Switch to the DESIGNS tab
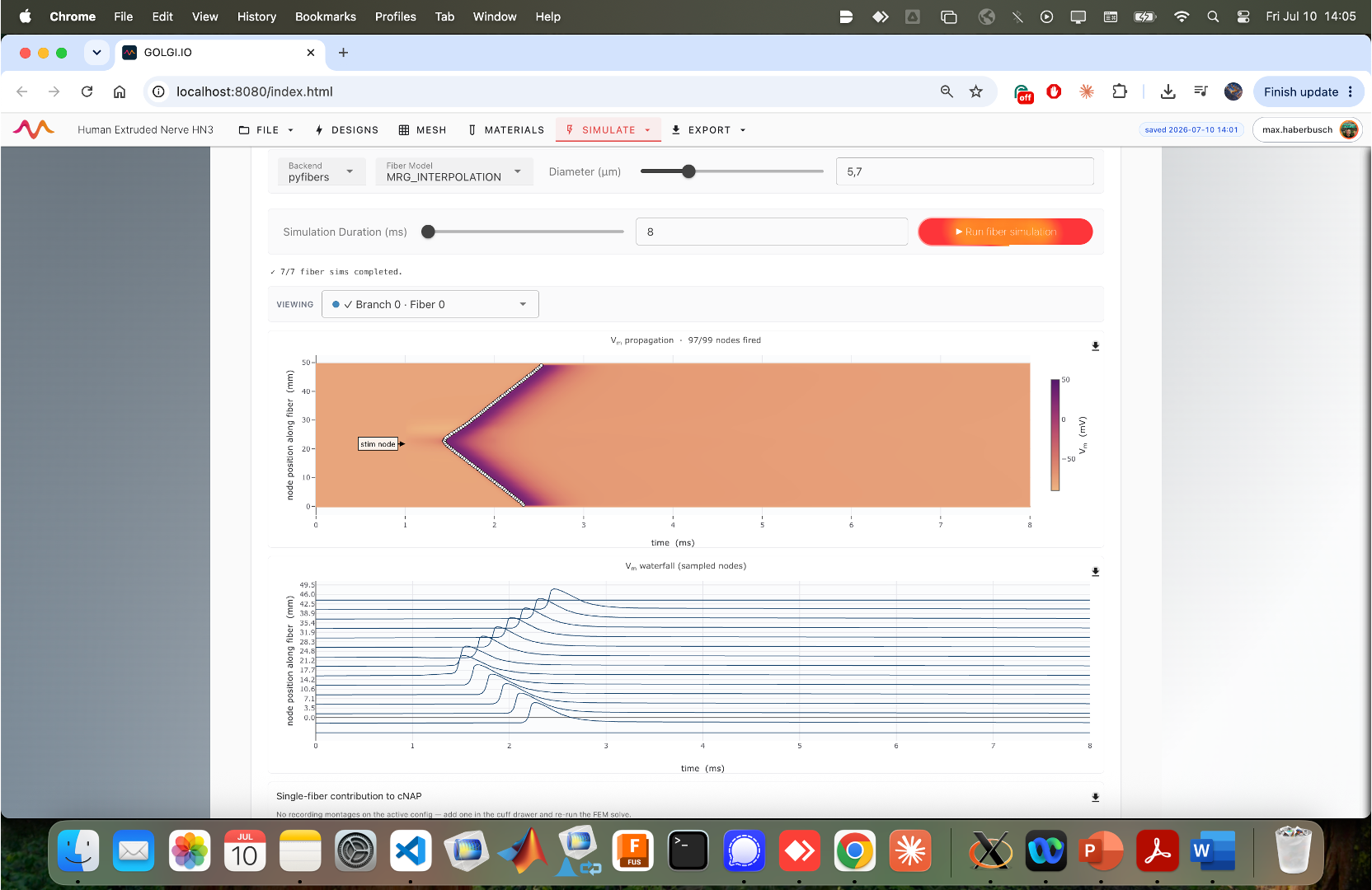Screen dimensions: 1372x890 click(346, 130)
